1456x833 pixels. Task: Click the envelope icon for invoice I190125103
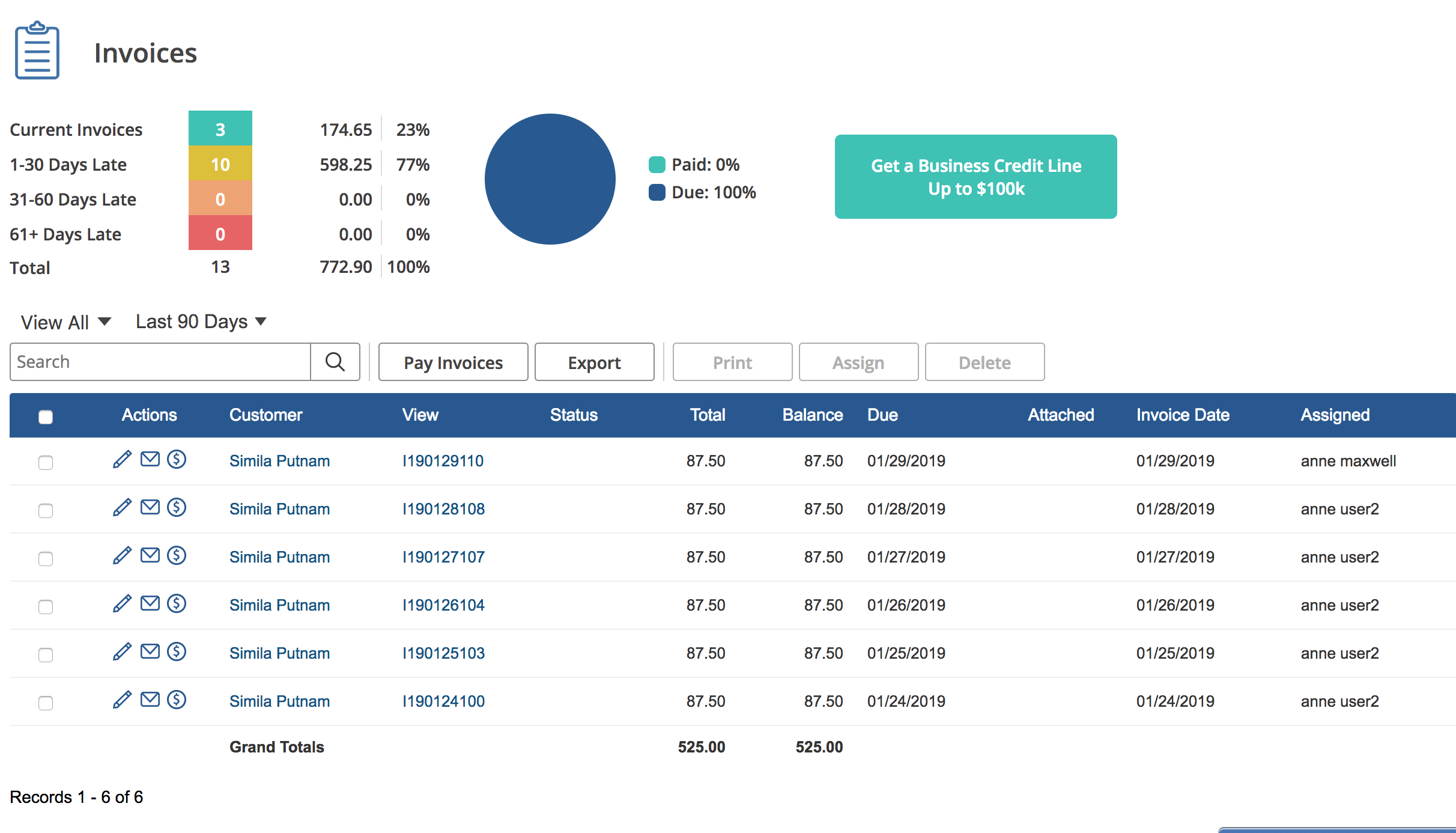pyautogui.click(x=149, y=652)
